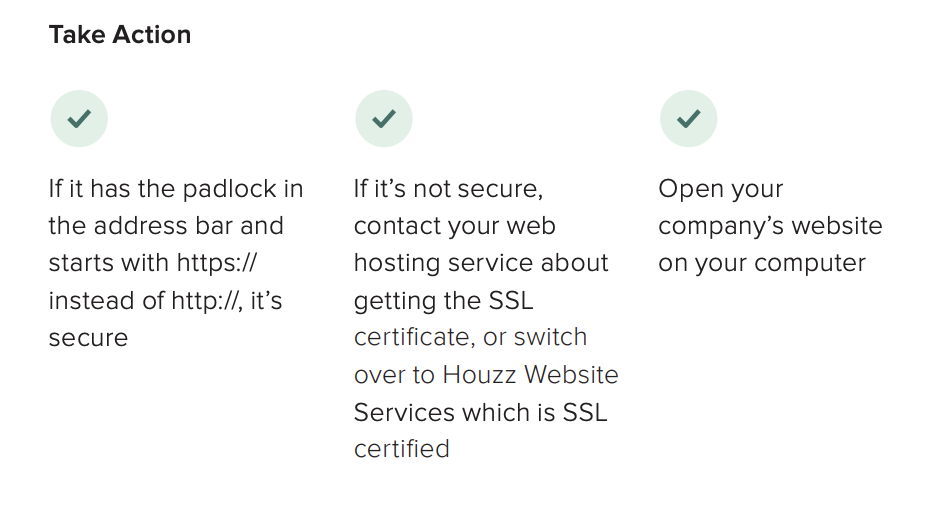Click the "getting the SSL" line
The image size is (948, 514).
point(445,300)
